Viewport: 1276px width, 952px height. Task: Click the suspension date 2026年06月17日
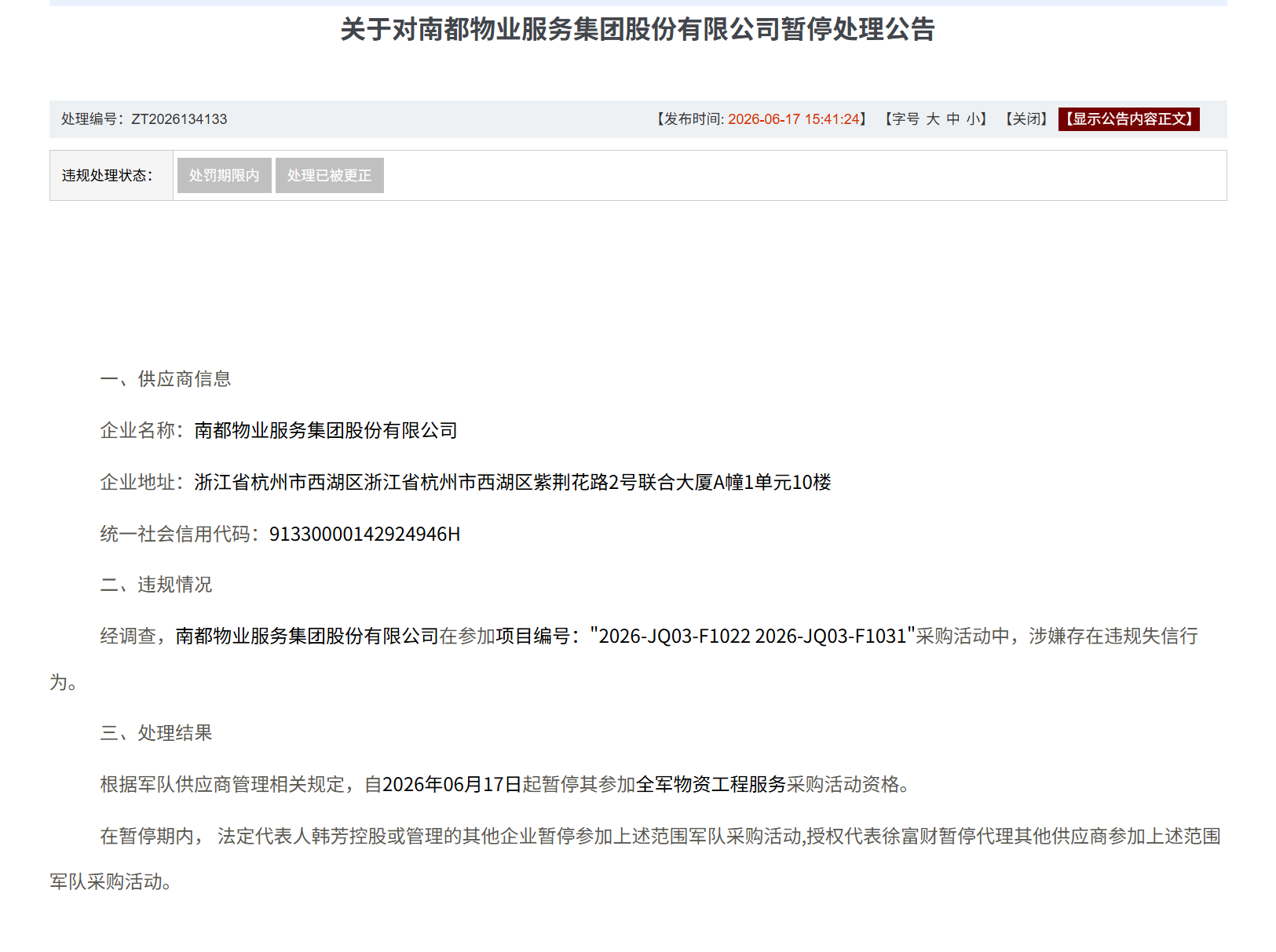452,784
